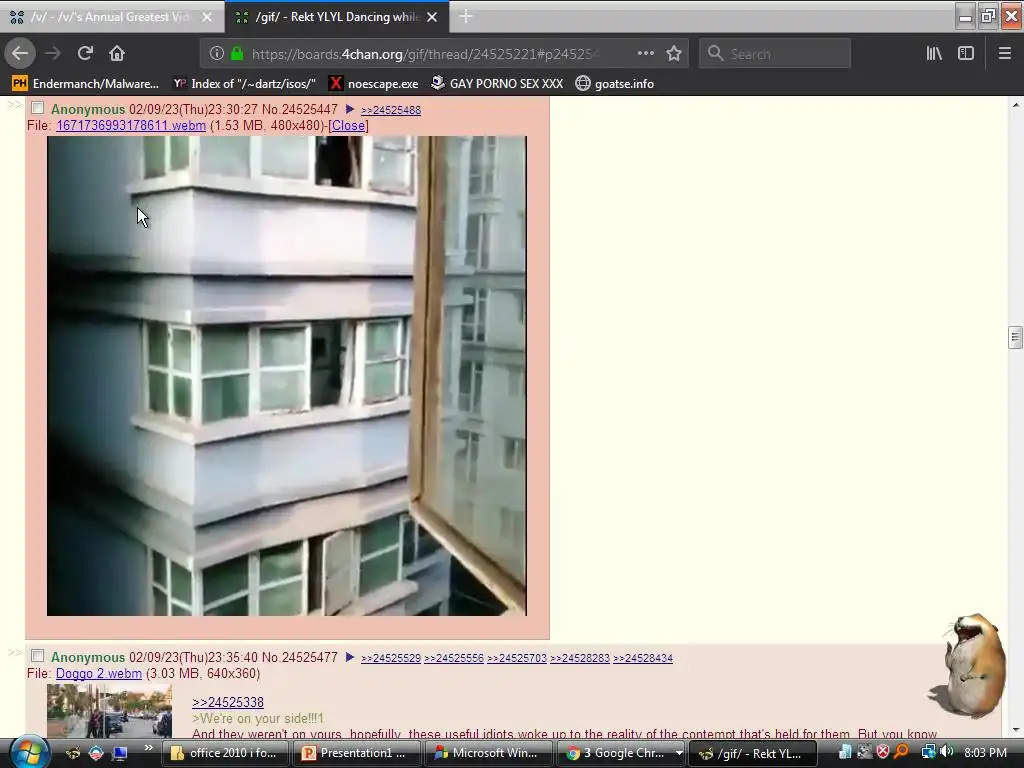Open the Library panel
This screenshot has height=768, width=1024.
click(x=934, y=54)
